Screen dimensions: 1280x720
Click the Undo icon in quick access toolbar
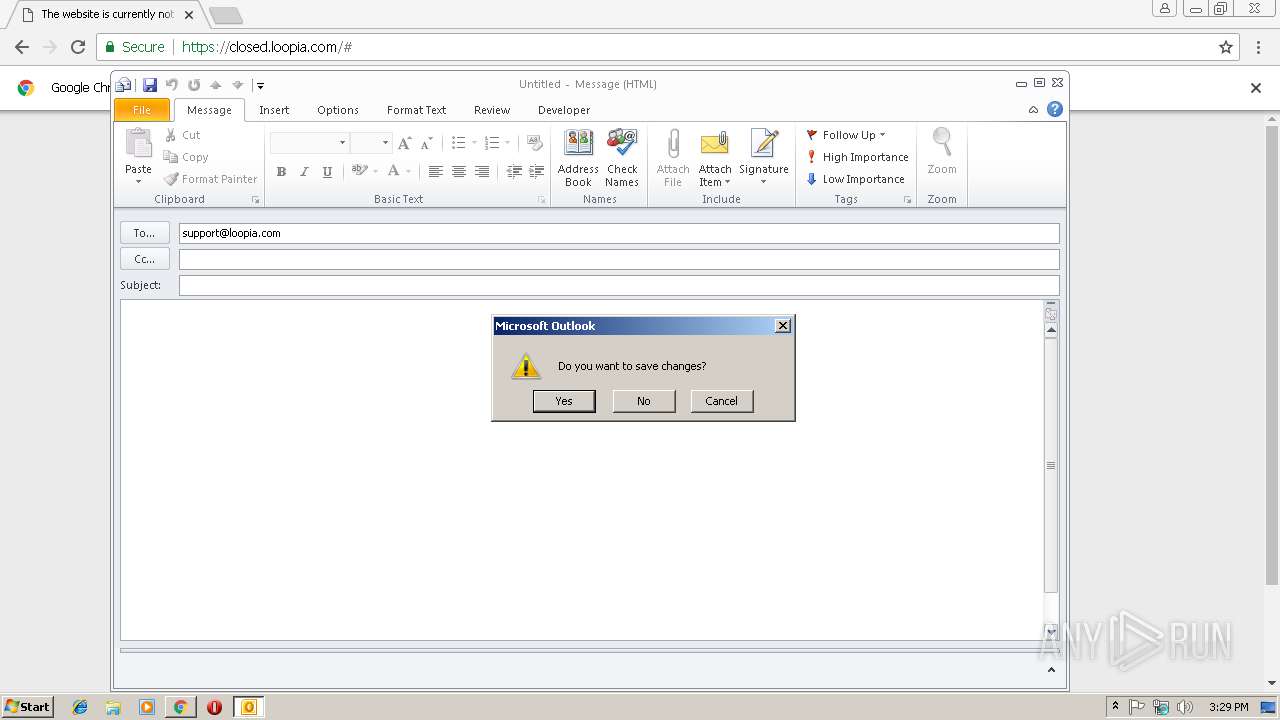click(x=172, y=85)
